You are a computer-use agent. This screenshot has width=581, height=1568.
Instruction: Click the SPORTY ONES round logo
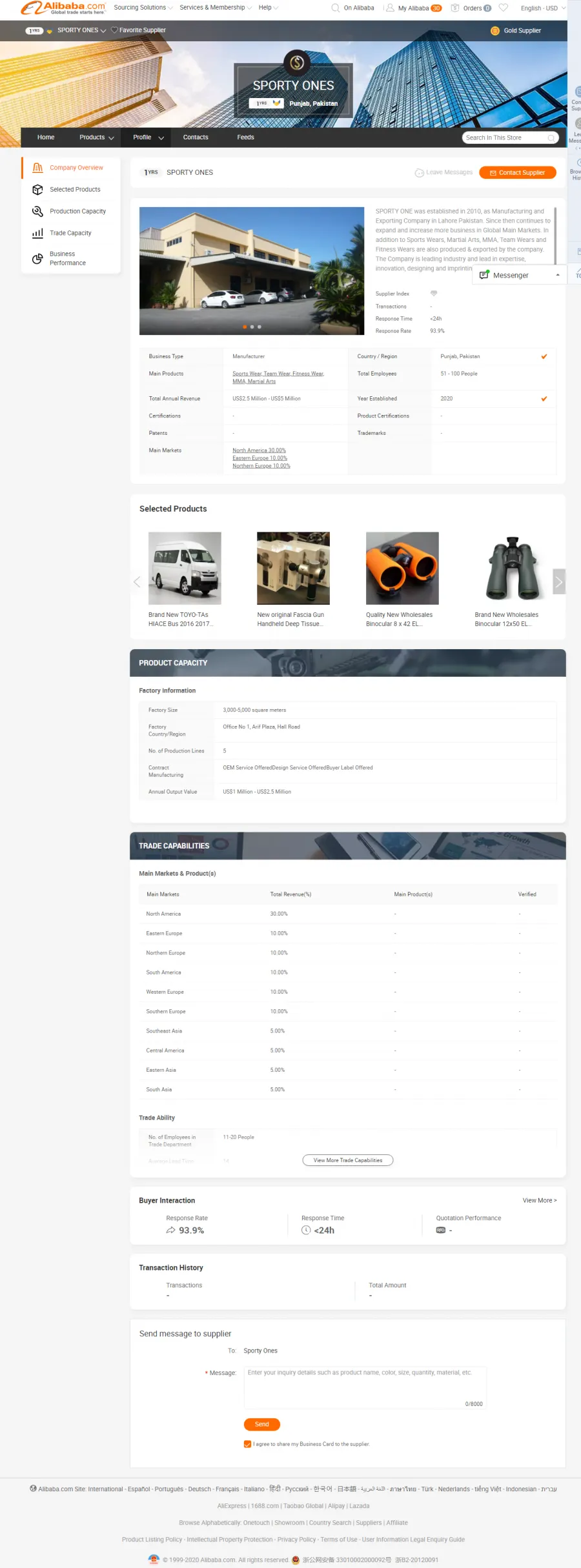pyautogui.click(x=297, y=63)
